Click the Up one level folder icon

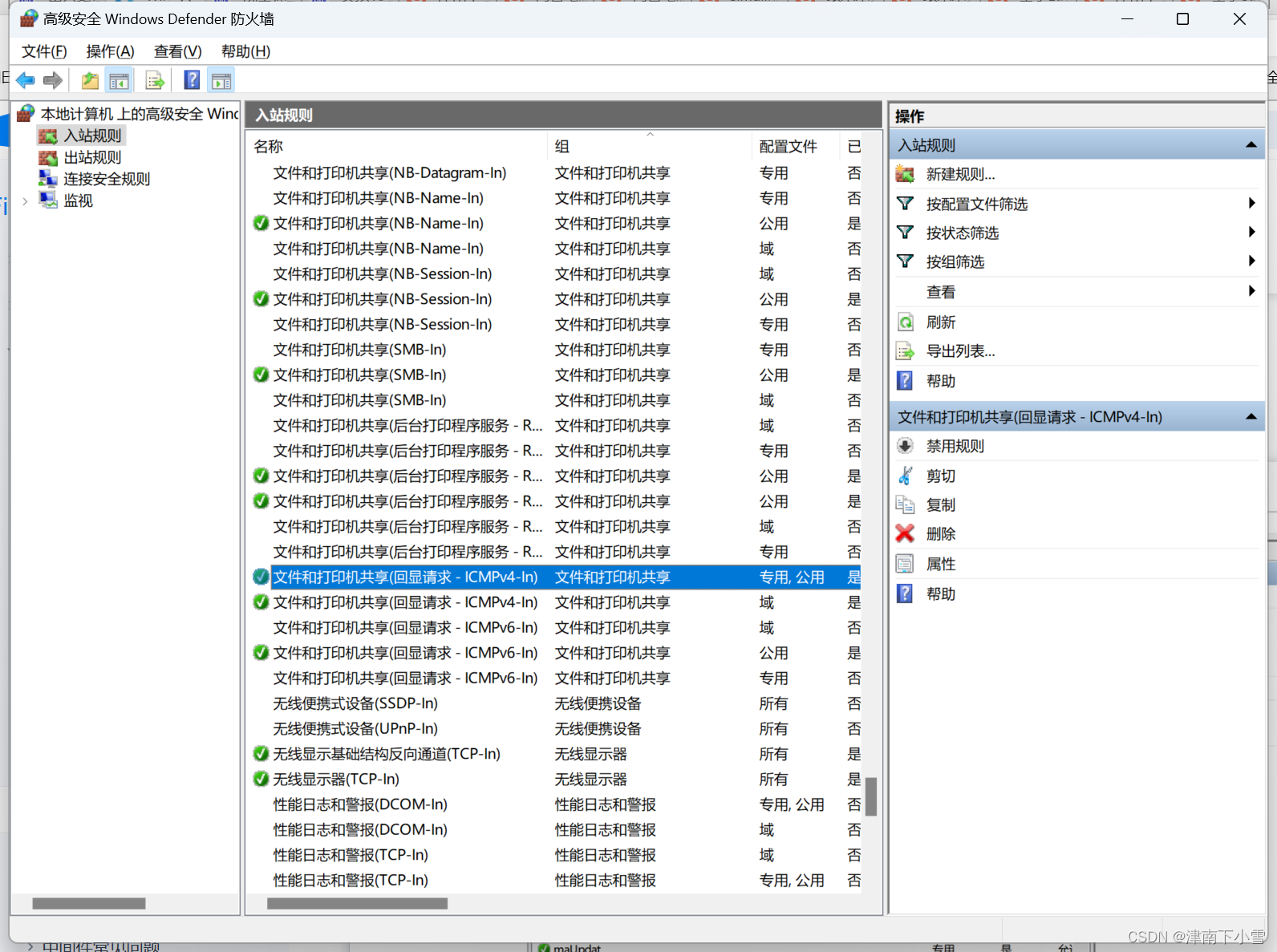click(x=90, y=80)
